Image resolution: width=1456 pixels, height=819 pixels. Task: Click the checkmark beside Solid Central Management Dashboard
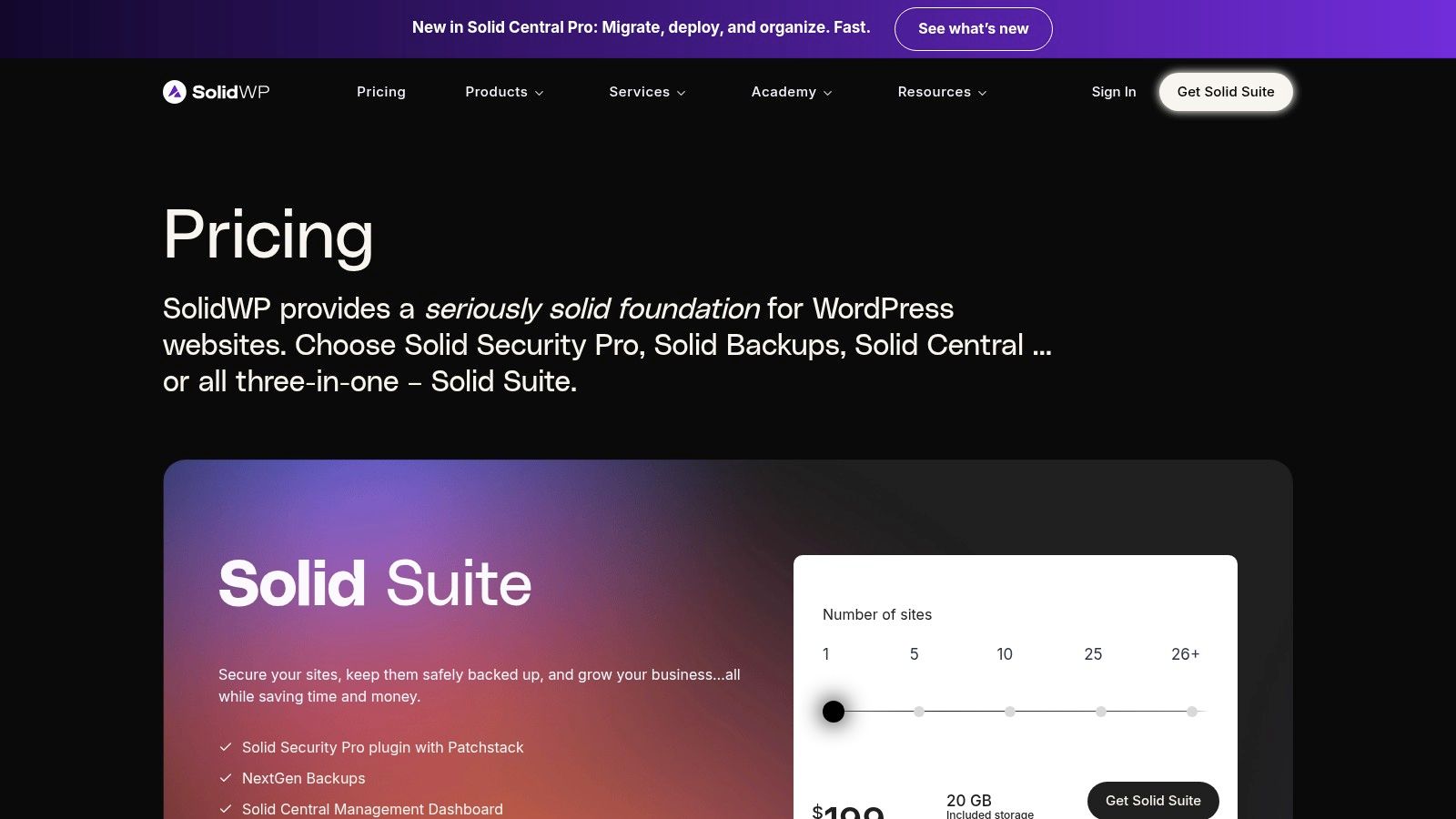click(226, 809)
